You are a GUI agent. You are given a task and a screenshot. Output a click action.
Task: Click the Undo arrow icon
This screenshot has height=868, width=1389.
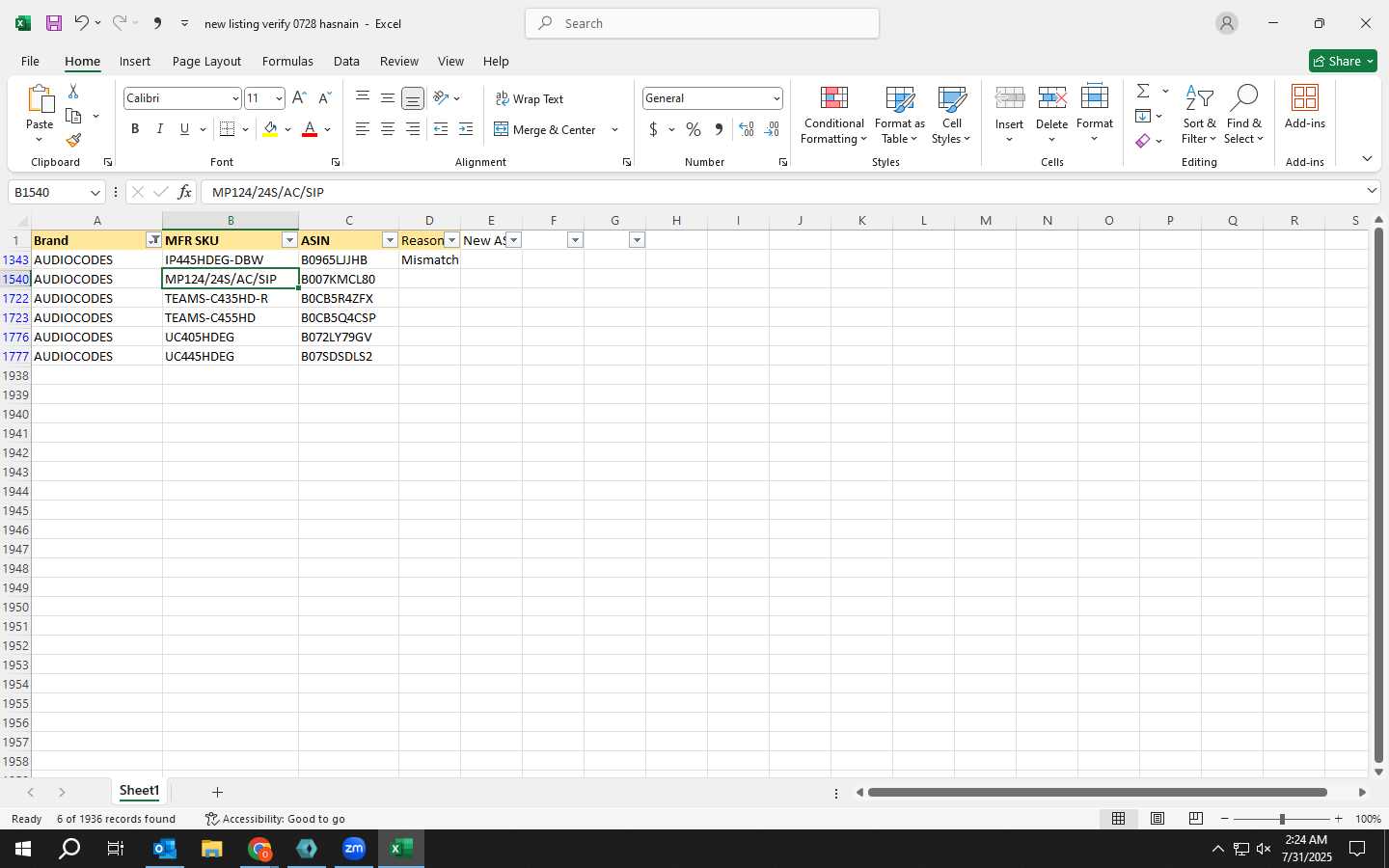coord(82,23)
